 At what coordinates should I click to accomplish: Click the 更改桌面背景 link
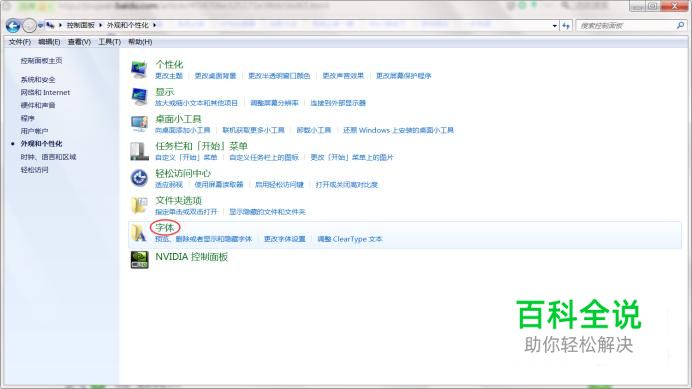pos(215,76)
